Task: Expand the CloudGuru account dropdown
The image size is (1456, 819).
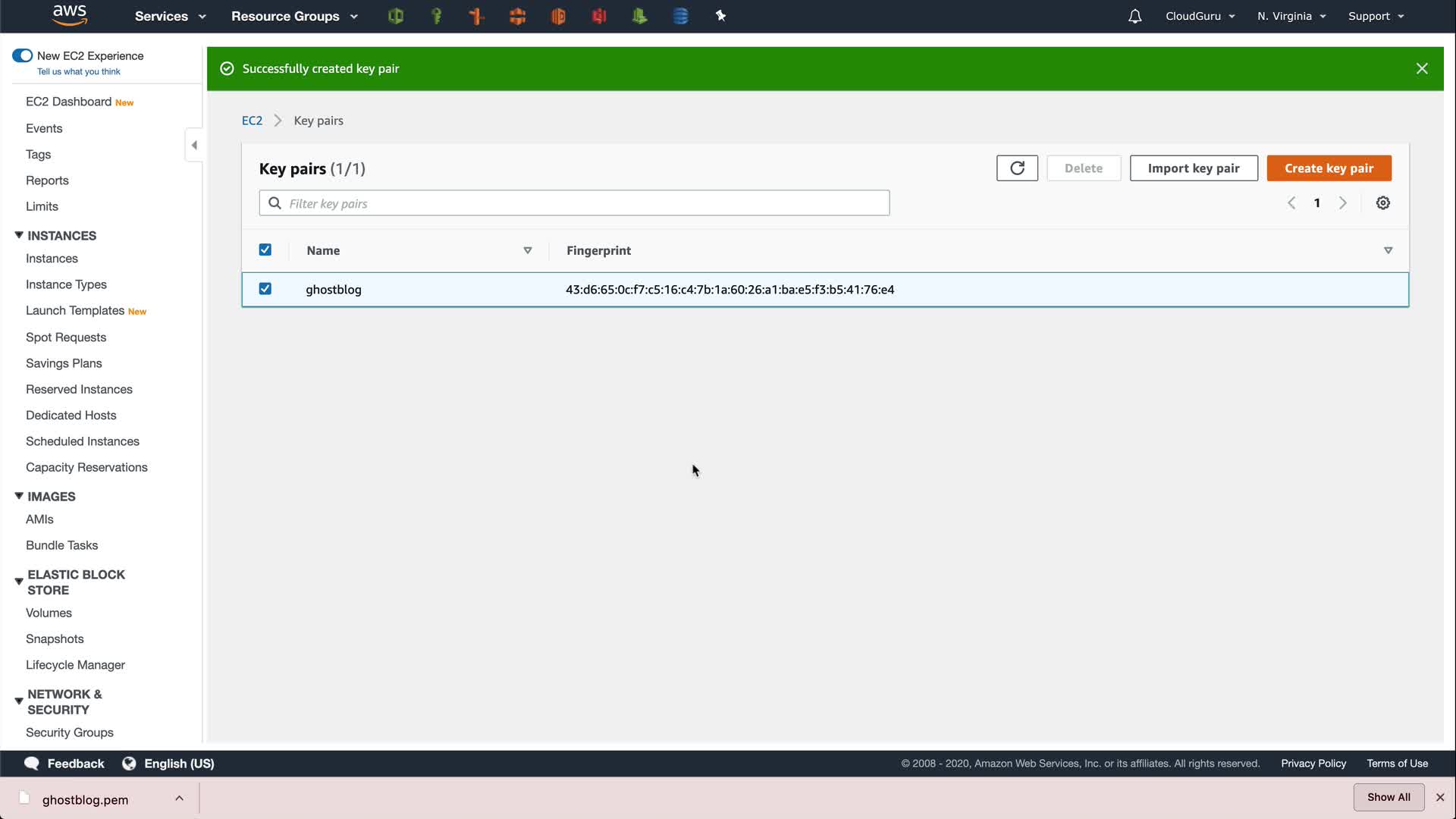Action: pos(1200,16)
